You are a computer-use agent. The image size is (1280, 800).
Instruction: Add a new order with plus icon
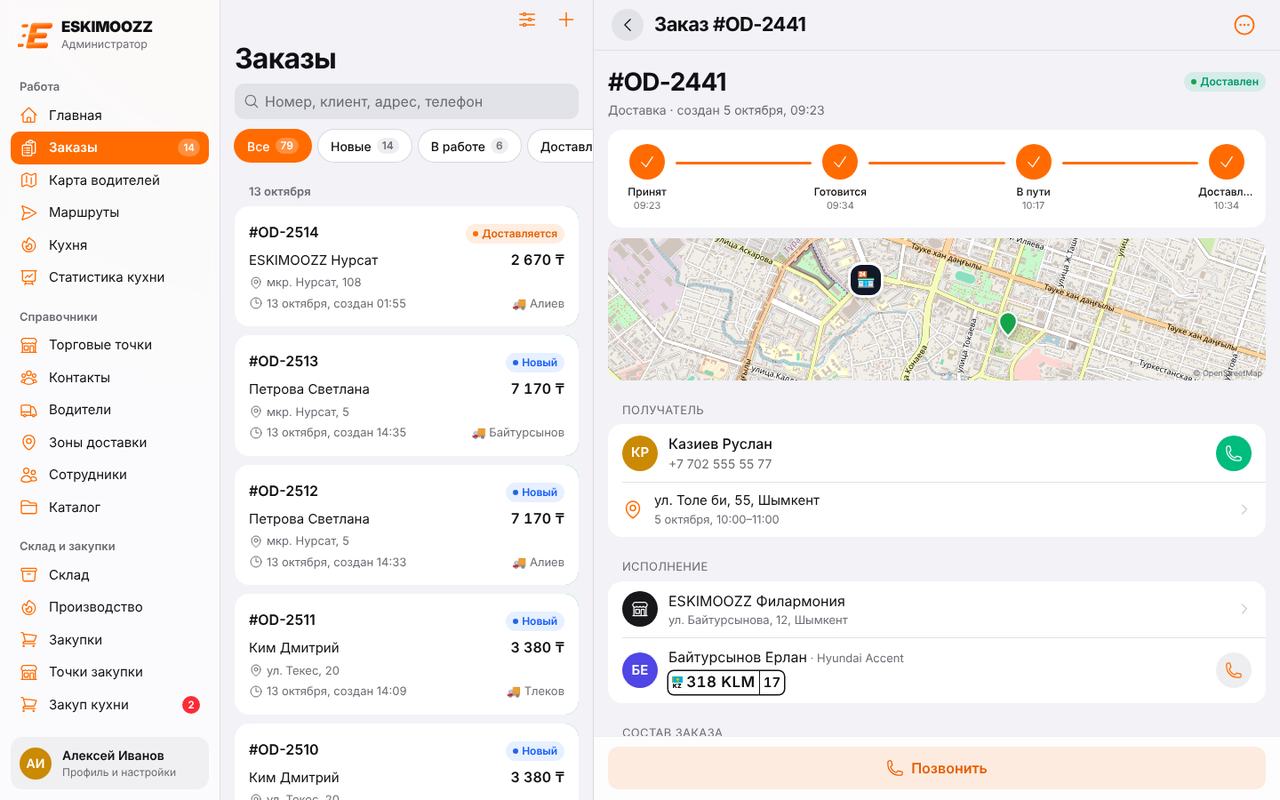[x=566, y=20]
